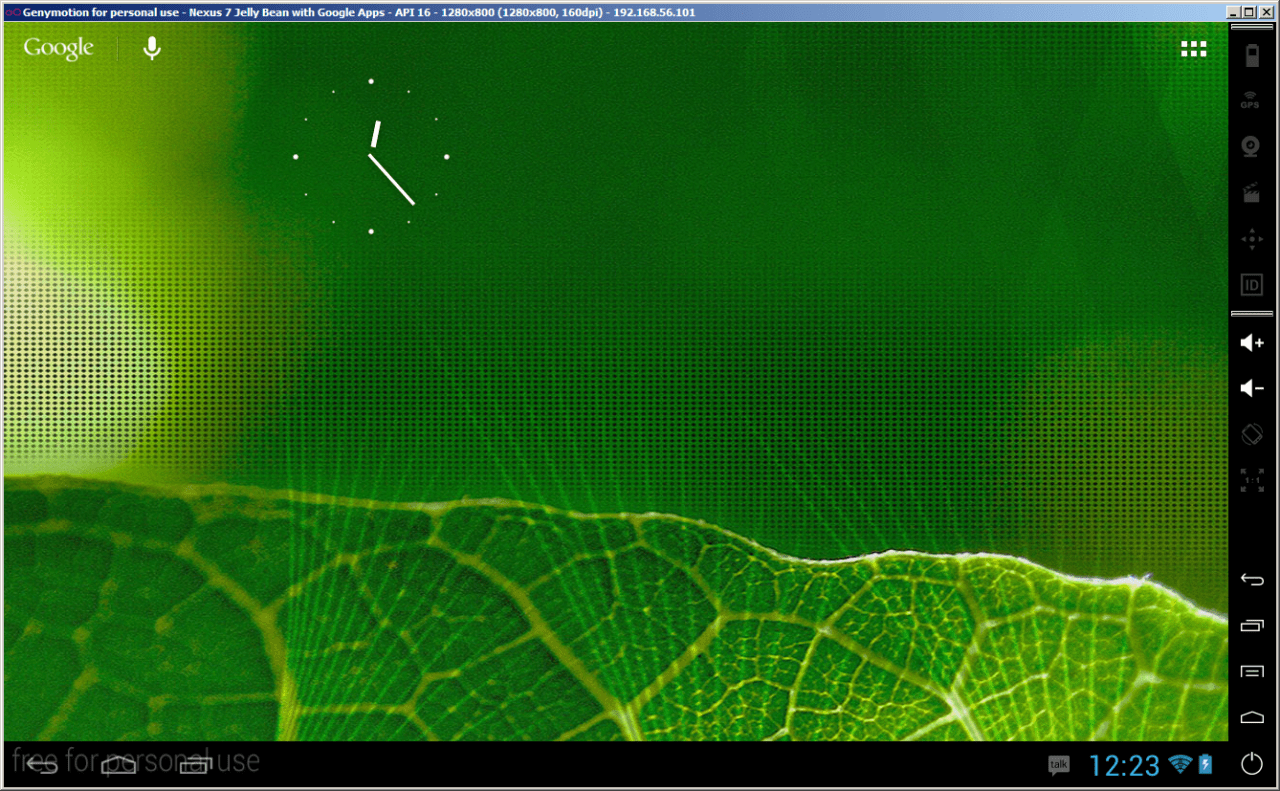Tap the battery charging status icon
The height and width of the screenshot is (791, 1280).
(x=1206, y=765)
